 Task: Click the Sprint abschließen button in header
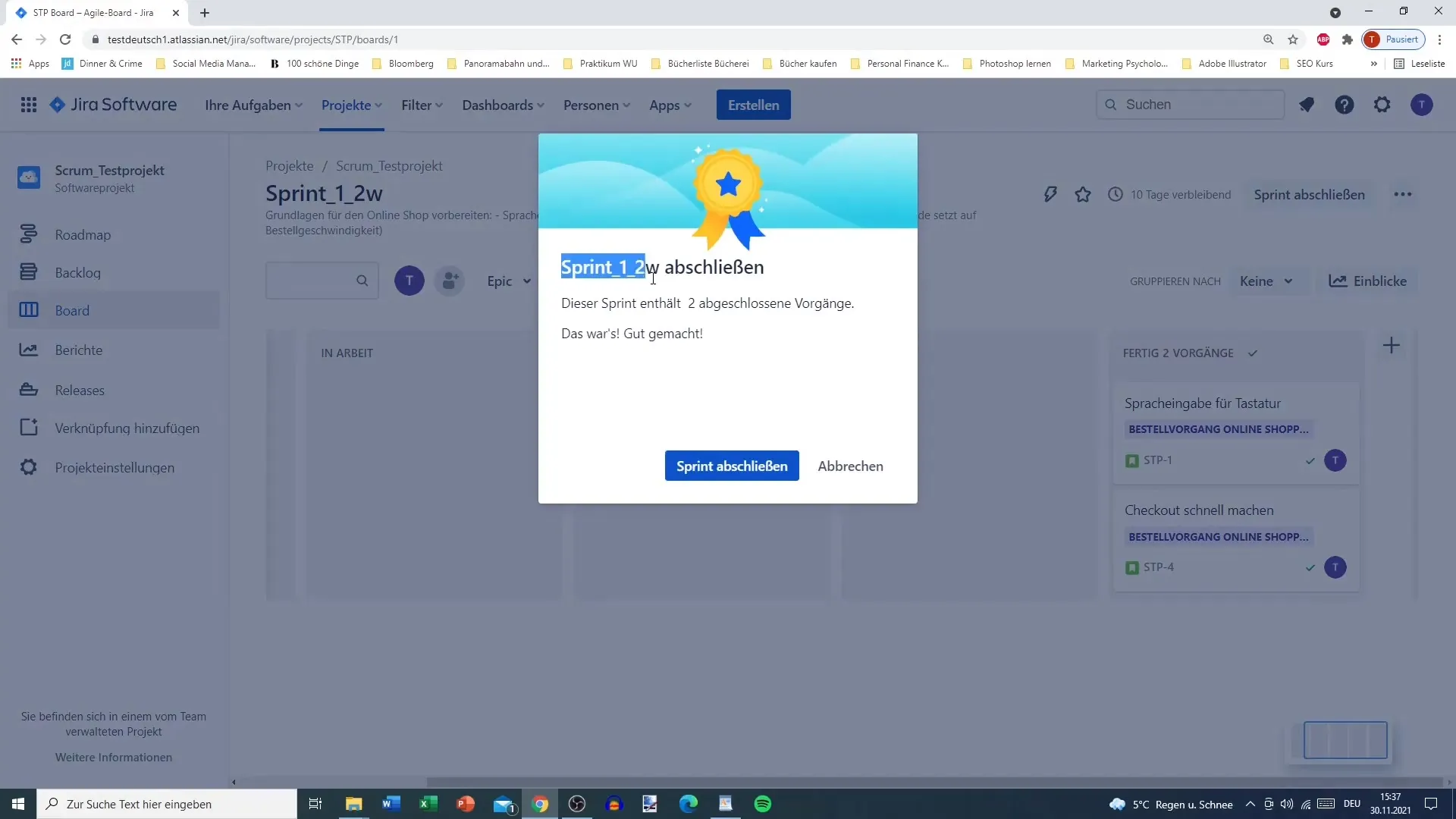pyautogui.click(x=1310, y=194)
